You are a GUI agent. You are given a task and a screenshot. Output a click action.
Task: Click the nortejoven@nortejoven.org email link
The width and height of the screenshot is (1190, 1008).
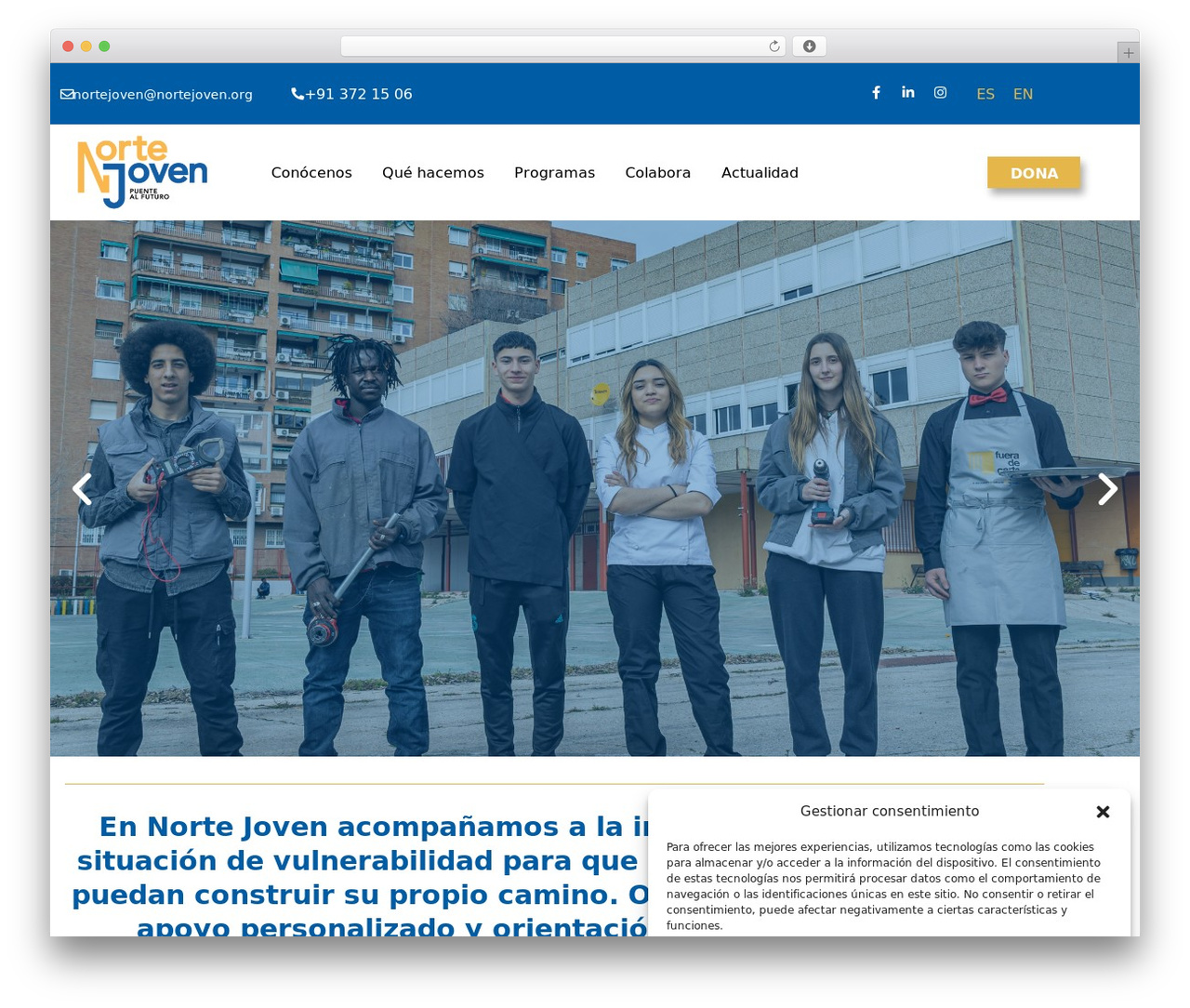pos(163,95)
